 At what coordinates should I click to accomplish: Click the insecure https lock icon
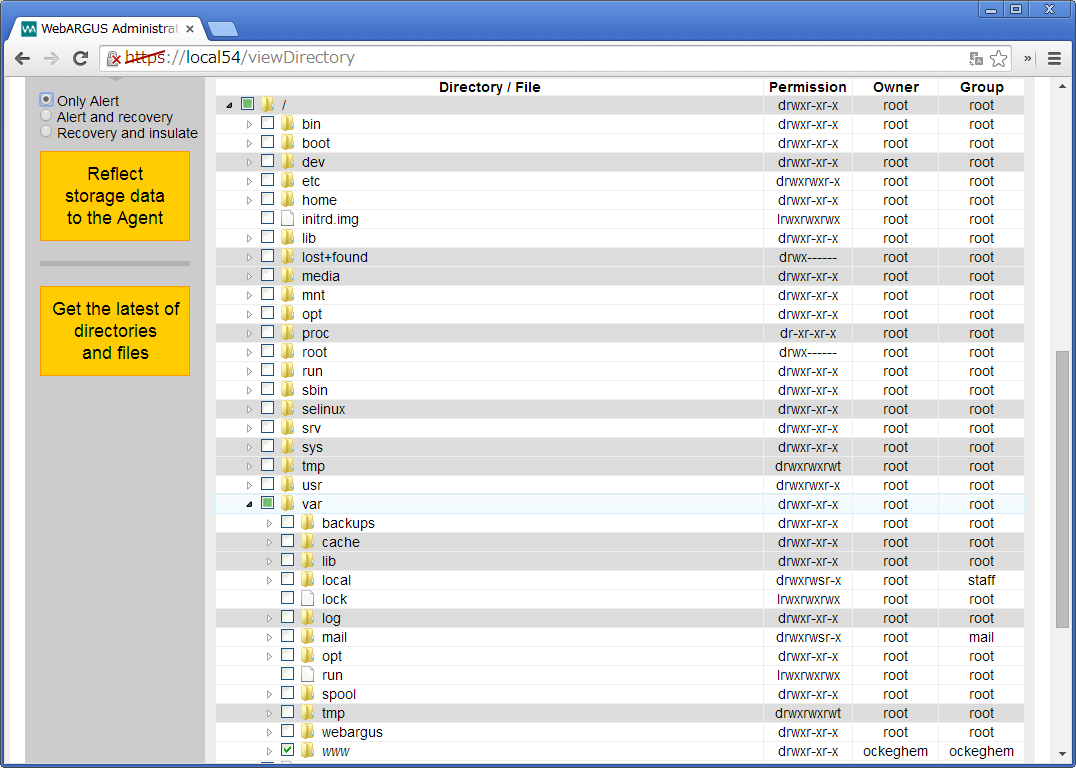114,59
